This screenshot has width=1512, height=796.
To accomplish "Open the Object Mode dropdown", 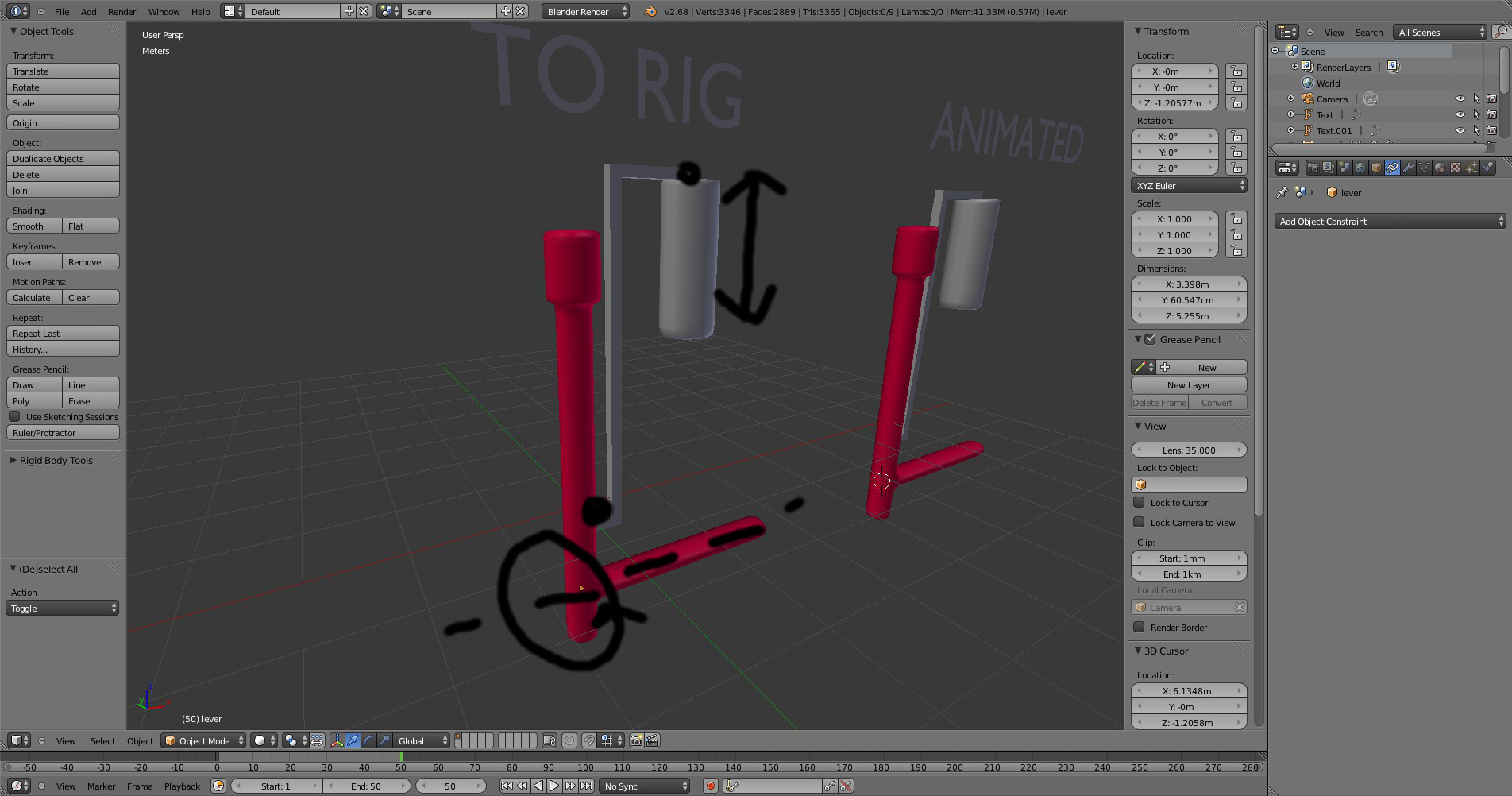I will (203, 740).
